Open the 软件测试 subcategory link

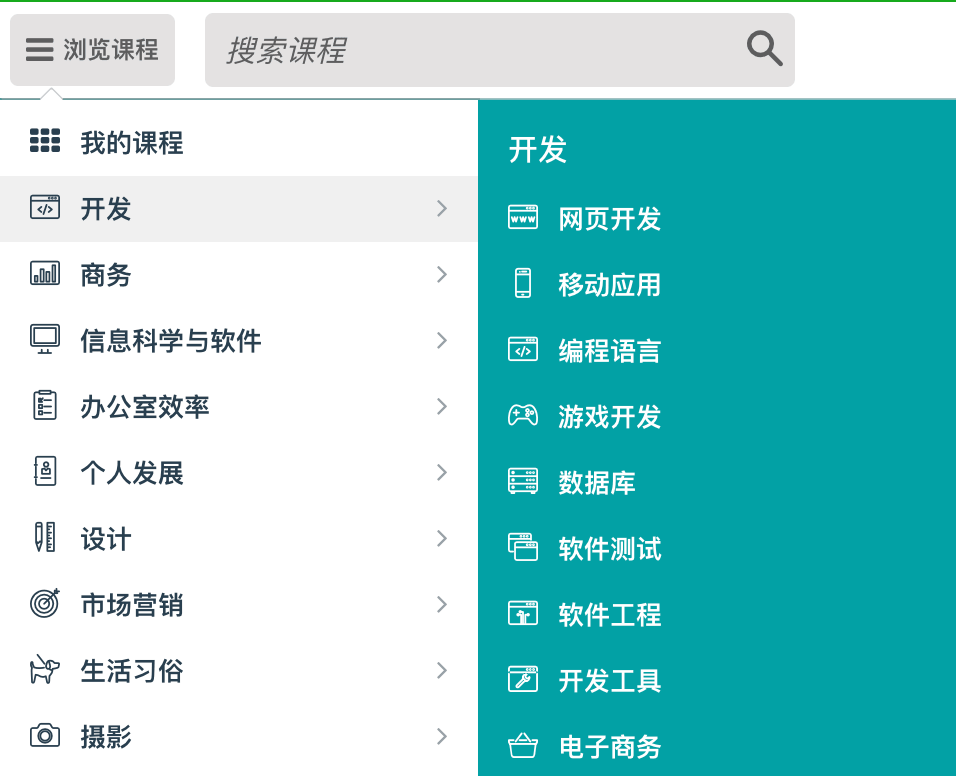coord(609,549)
